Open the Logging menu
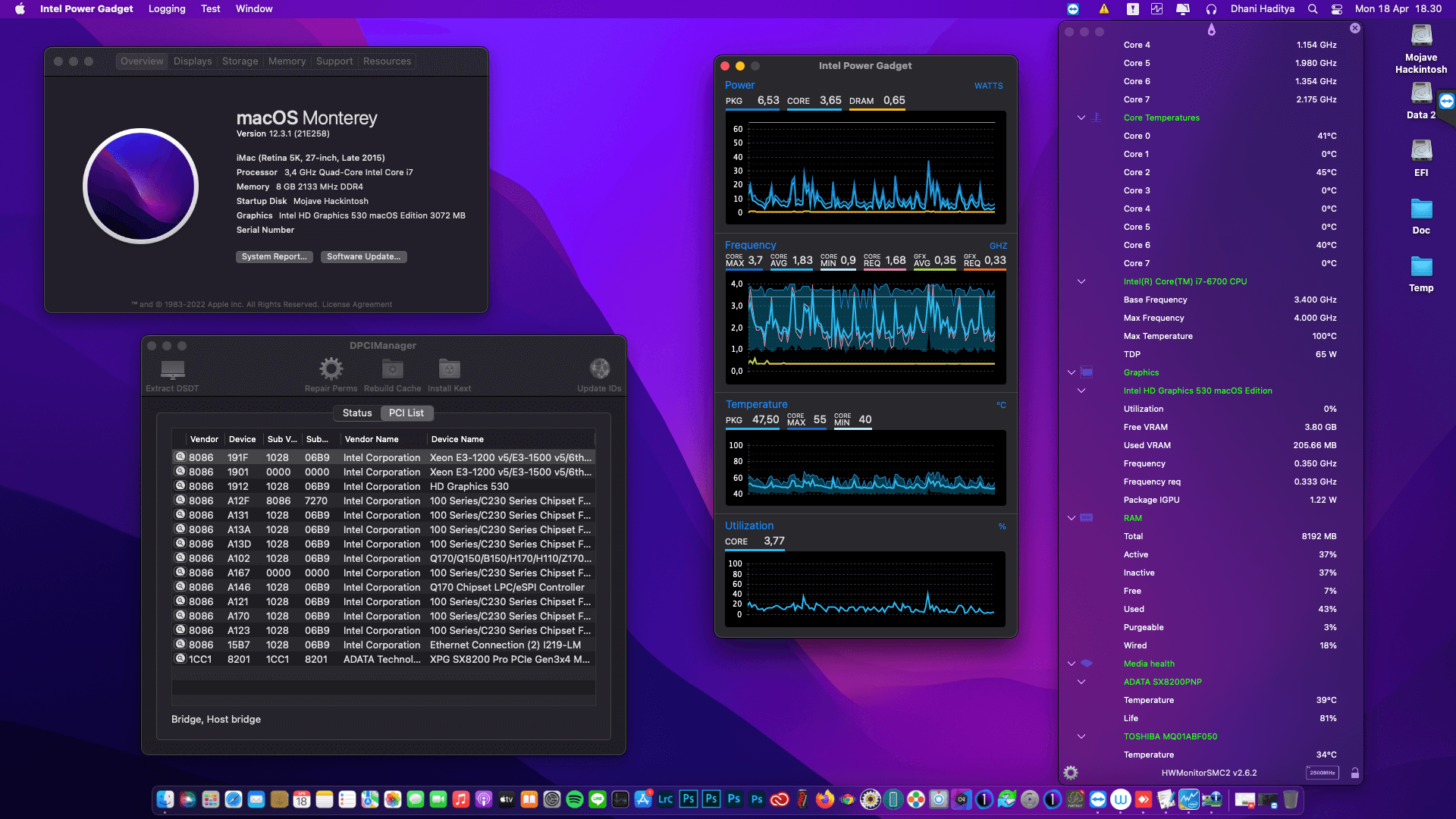Viewport: 1456px width, 819px height. pyautogui.click(x=167, y=9)
